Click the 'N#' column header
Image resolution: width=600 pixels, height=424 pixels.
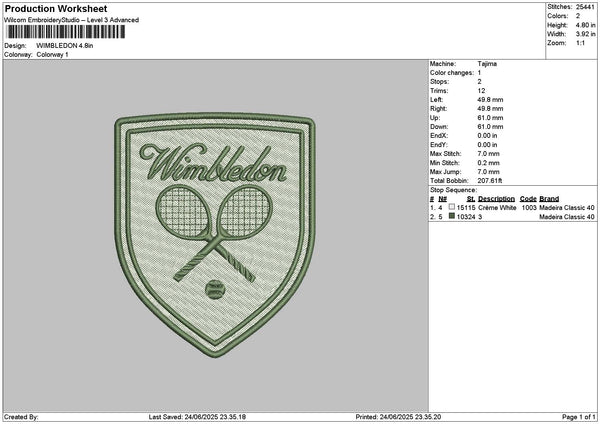pos(442,199)
